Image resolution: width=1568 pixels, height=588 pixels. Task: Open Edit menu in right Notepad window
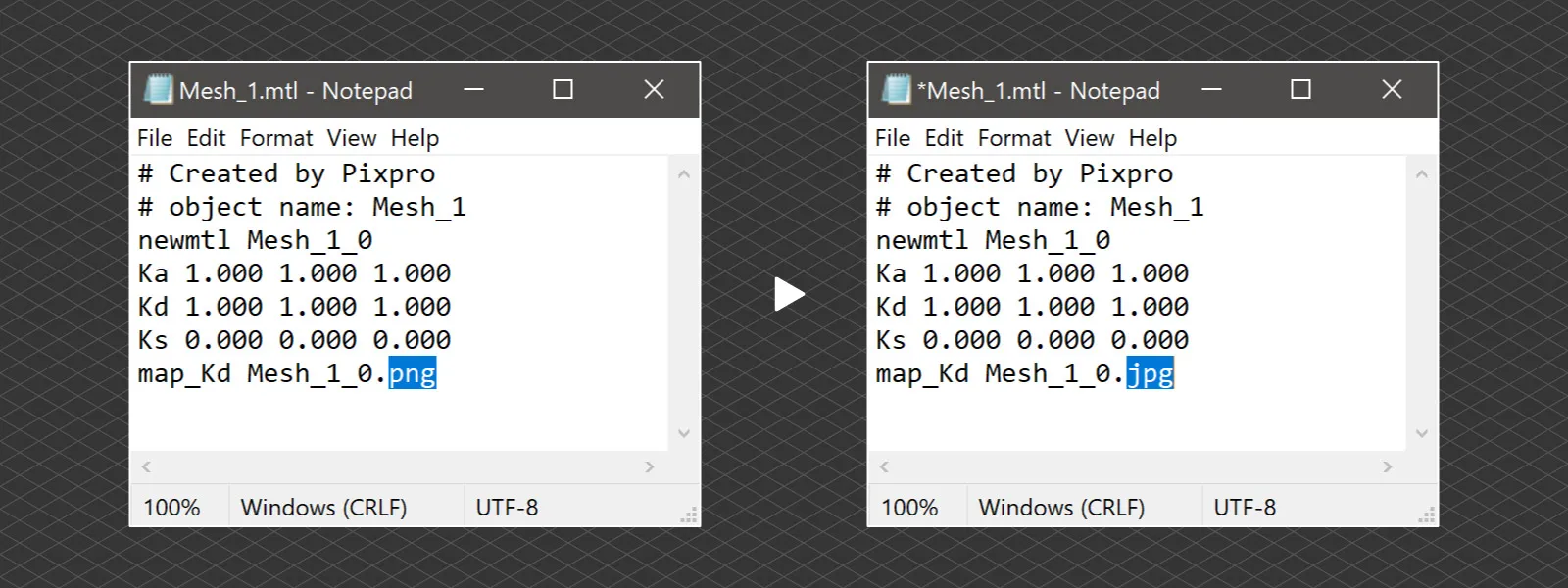[x=944, y=138]
